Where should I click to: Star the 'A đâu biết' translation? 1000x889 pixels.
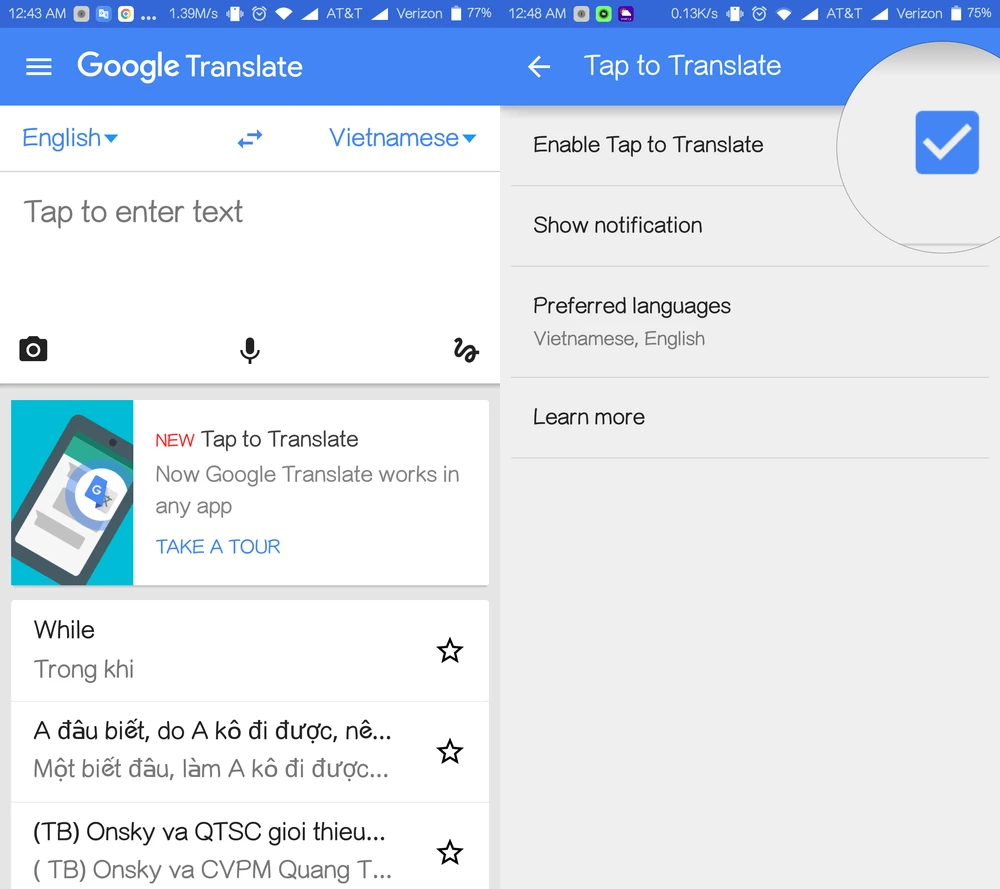450,751
